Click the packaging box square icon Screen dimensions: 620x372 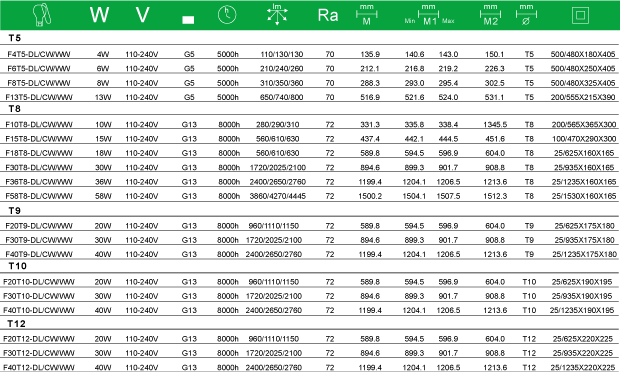tap(580, 15)
